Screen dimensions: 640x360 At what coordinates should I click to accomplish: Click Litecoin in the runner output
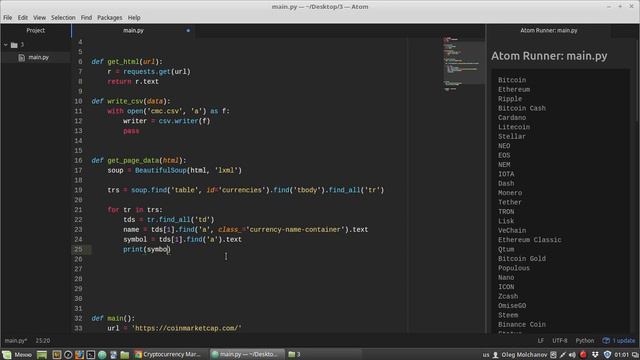click(513, 127)
